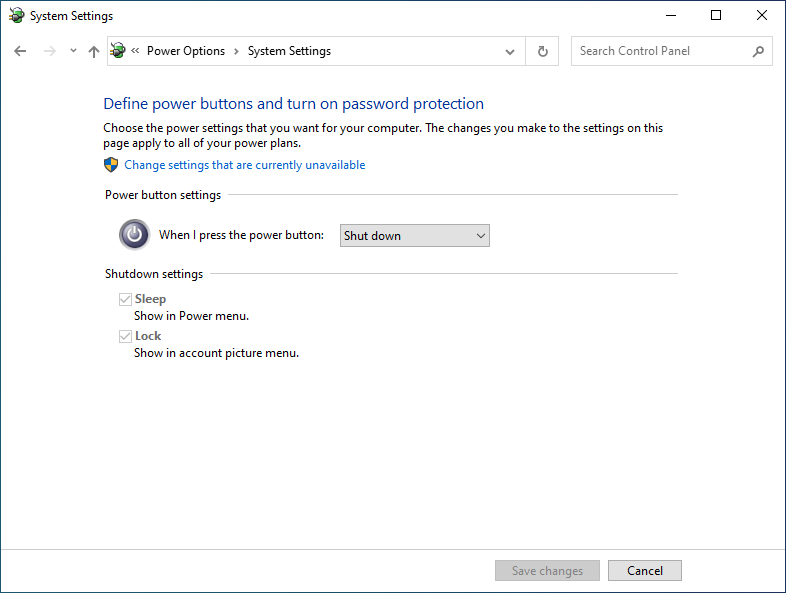
Task: Click the Search Control Panel field
Action: point(662,51)
